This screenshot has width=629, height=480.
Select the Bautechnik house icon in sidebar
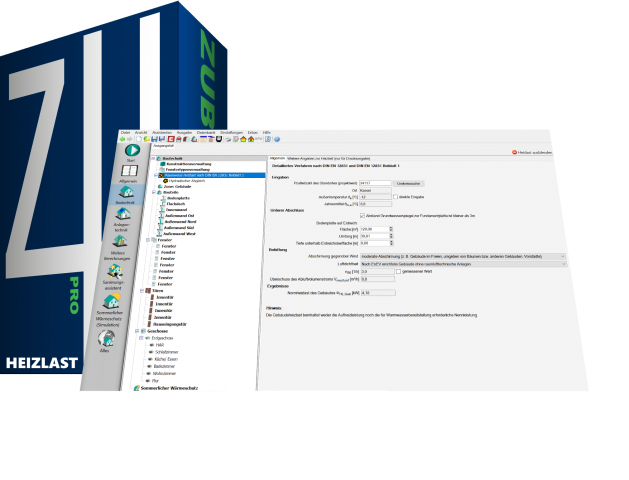click(x=126, y=192)
